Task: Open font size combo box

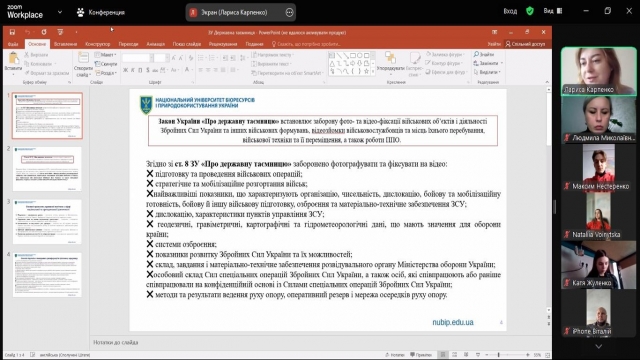Action: (162, 58)
